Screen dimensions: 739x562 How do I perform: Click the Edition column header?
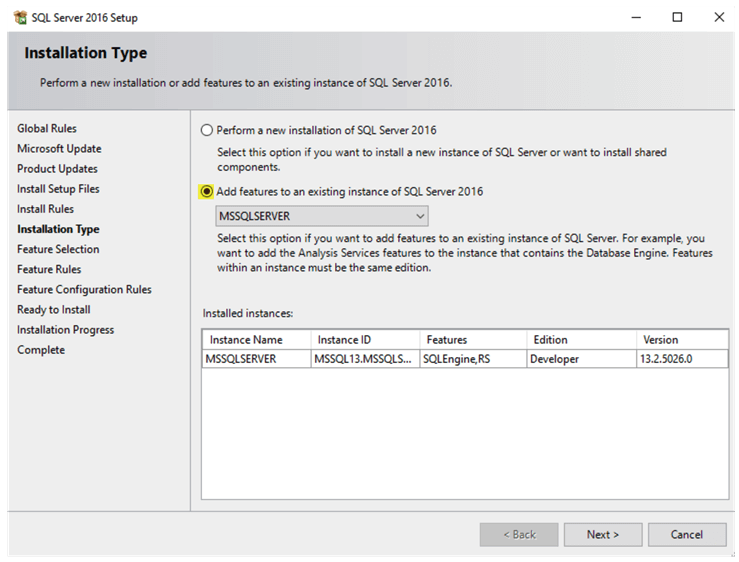pos(581,339)
